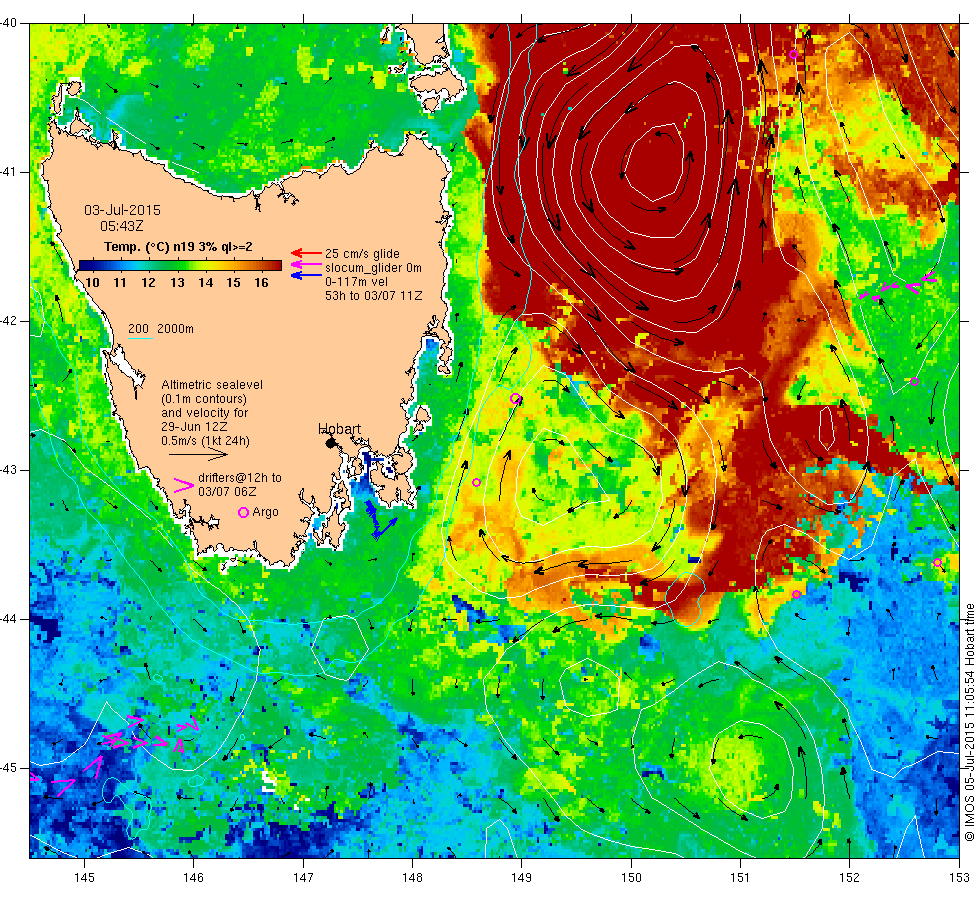This screenshot has width=980, height=900.
Task: Click the 151 longitude axis label
Action: point(740,878)
